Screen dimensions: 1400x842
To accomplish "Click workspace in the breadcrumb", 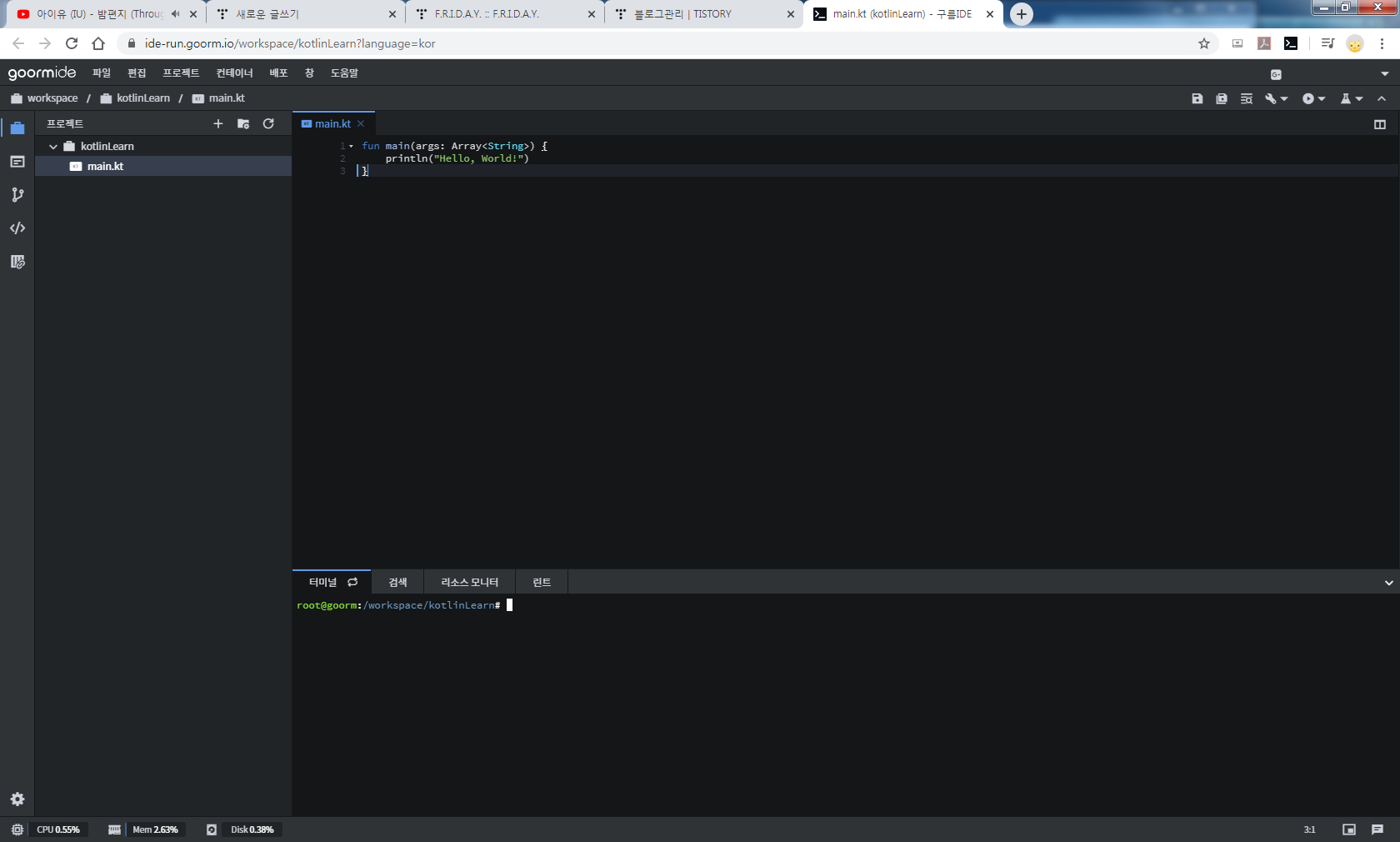I will coord(52,98).
